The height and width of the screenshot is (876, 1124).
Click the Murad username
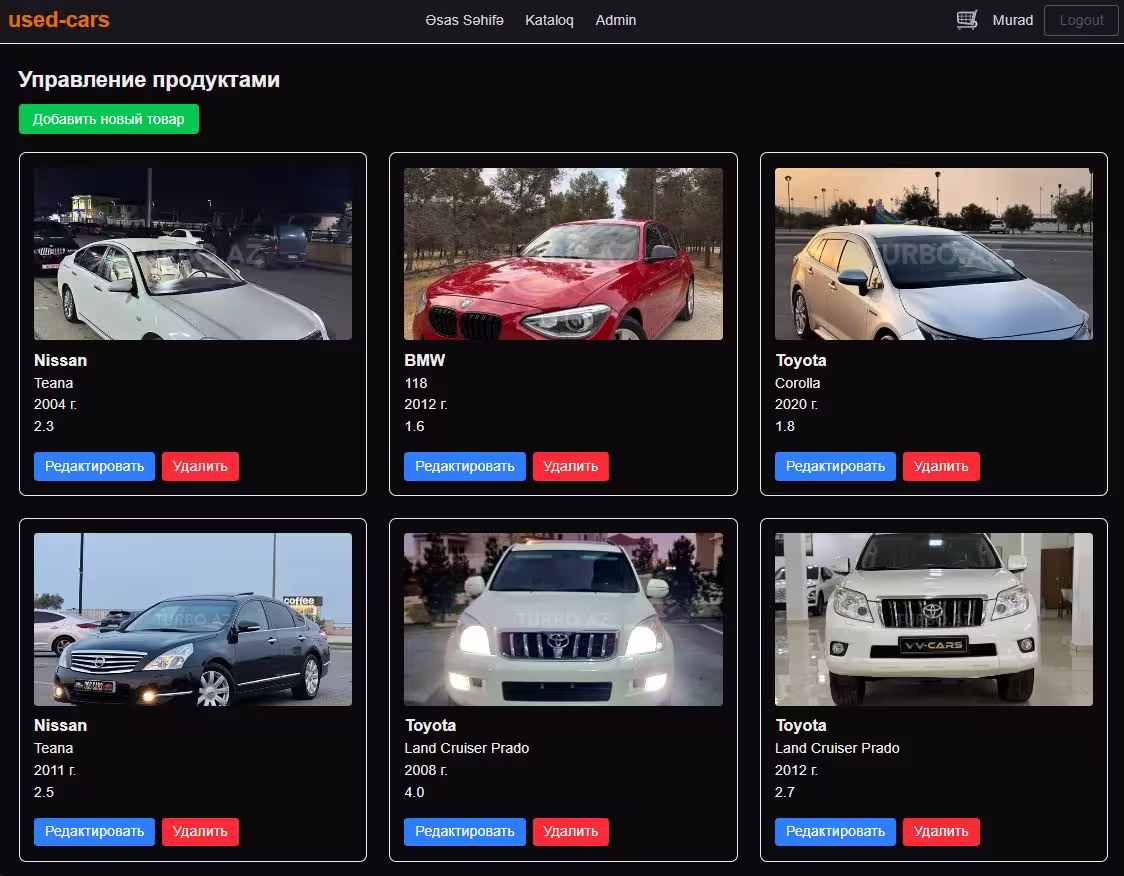pos(1012,20)
